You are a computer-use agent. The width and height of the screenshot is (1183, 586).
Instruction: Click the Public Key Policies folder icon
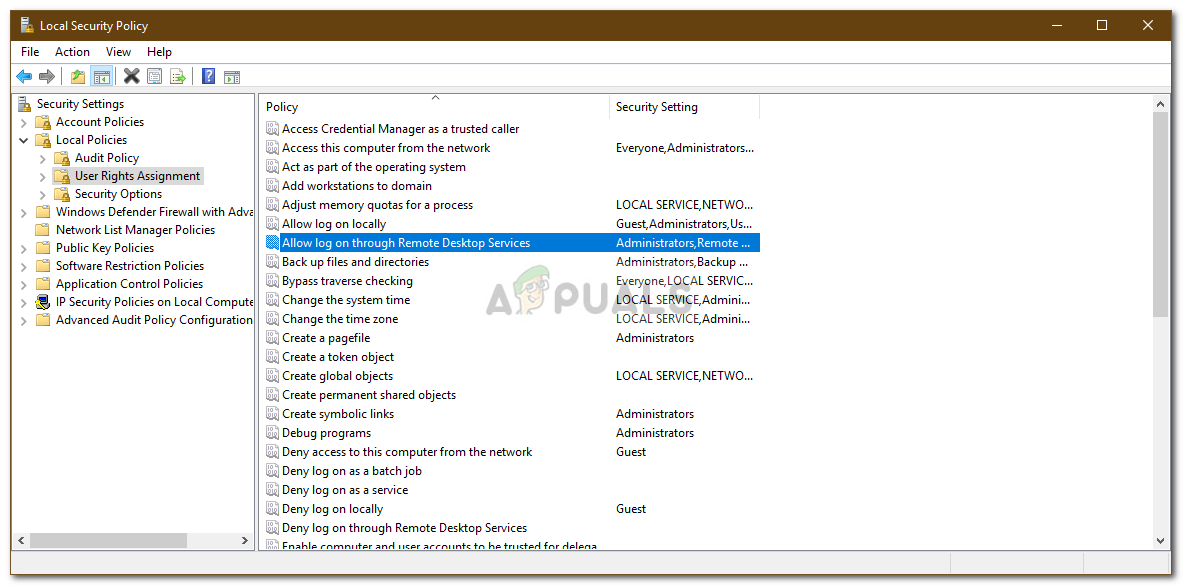coord(44,247)
